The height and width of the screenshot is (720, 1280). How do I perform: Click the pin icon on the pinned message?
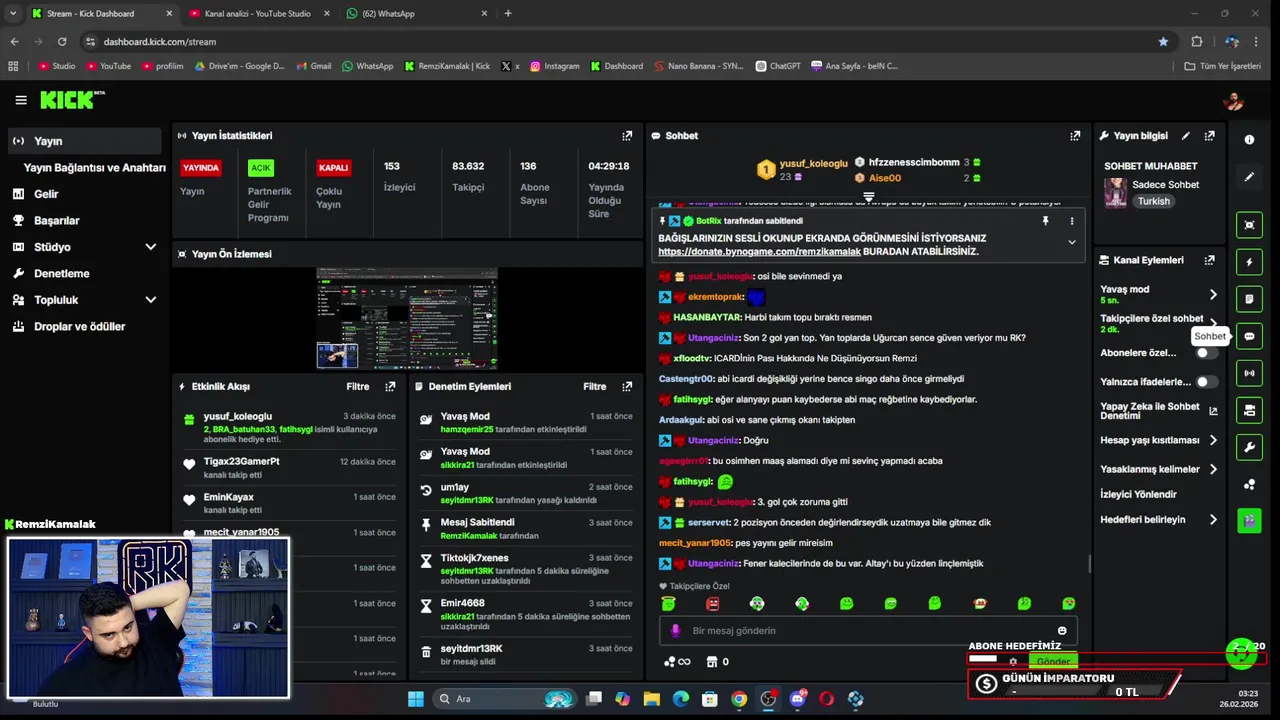click(1045, 221)
